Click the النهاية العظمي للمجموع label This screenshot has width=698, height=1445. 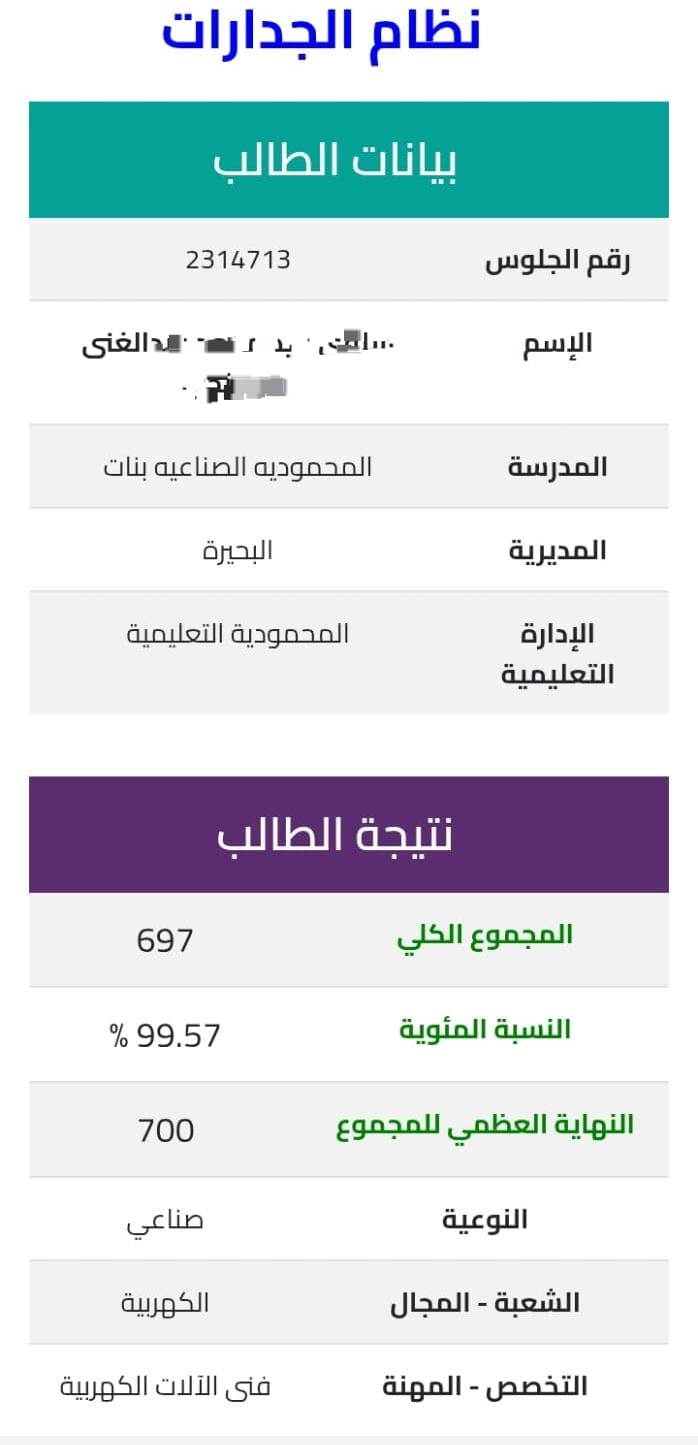(x=485, y=1125)
